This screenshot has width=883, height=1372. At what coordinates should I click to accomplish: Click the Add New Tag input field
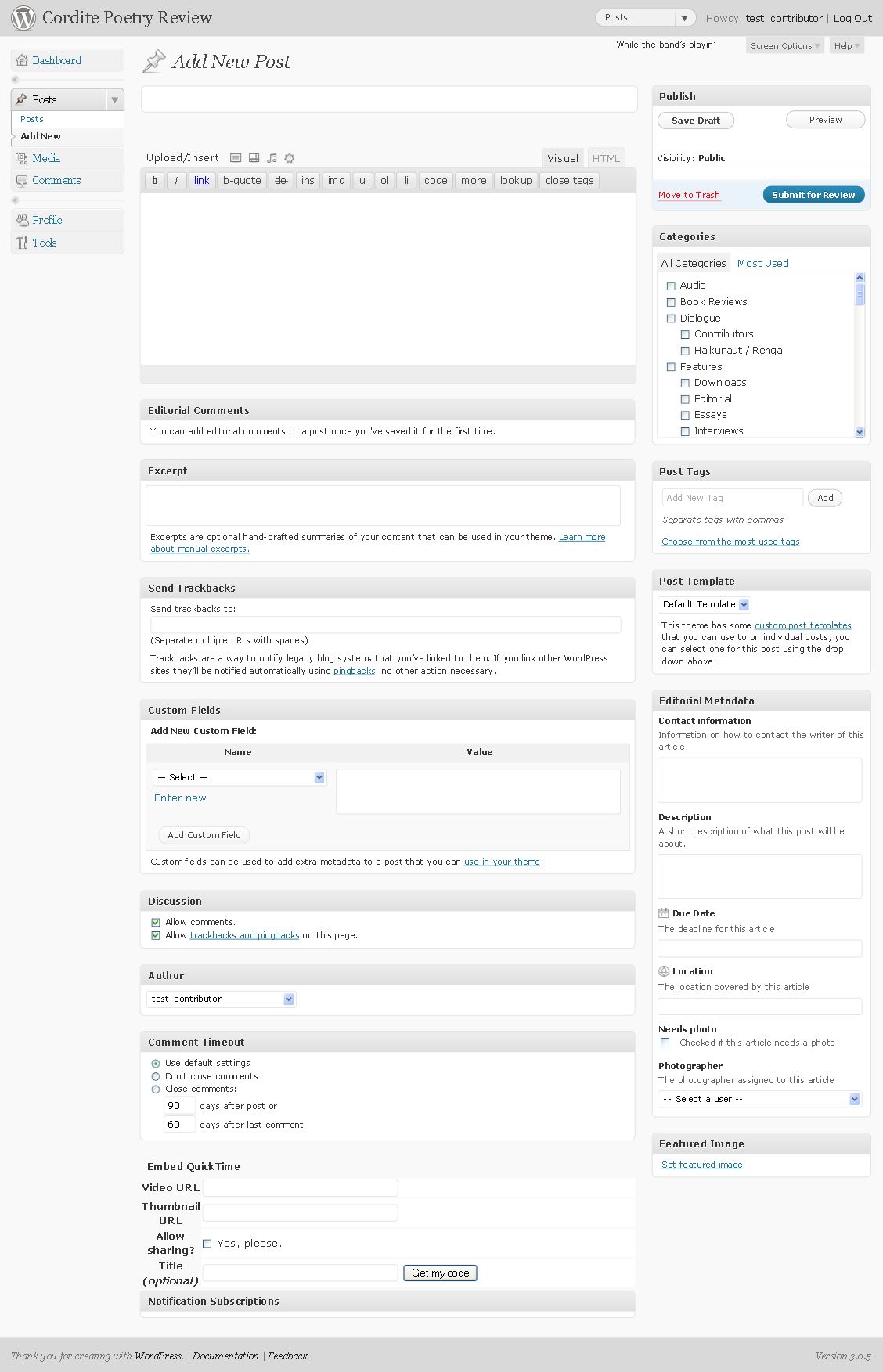[732, 498]
